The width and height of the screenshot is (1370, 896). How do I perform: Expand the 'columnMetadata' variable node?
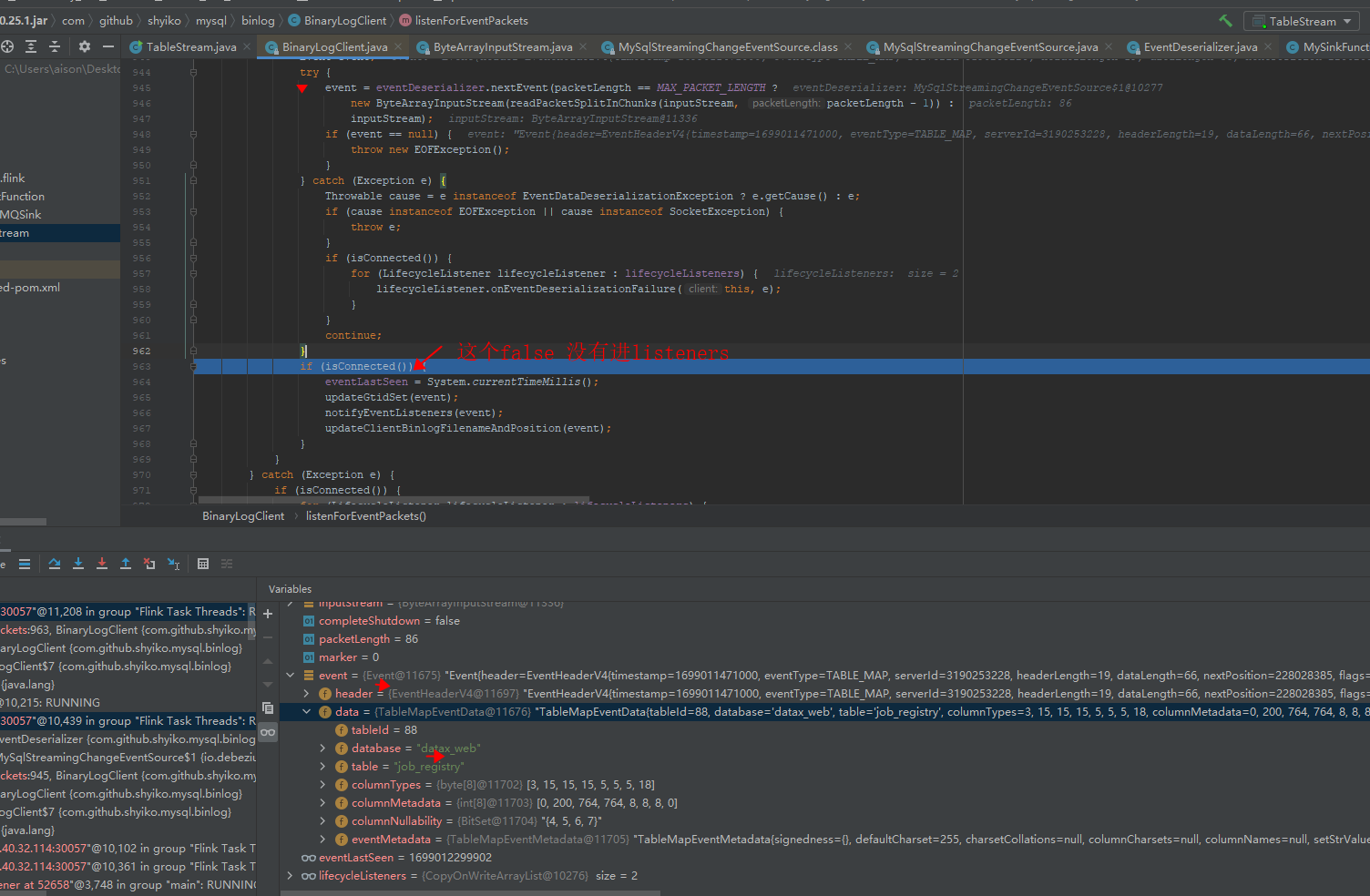322,803
